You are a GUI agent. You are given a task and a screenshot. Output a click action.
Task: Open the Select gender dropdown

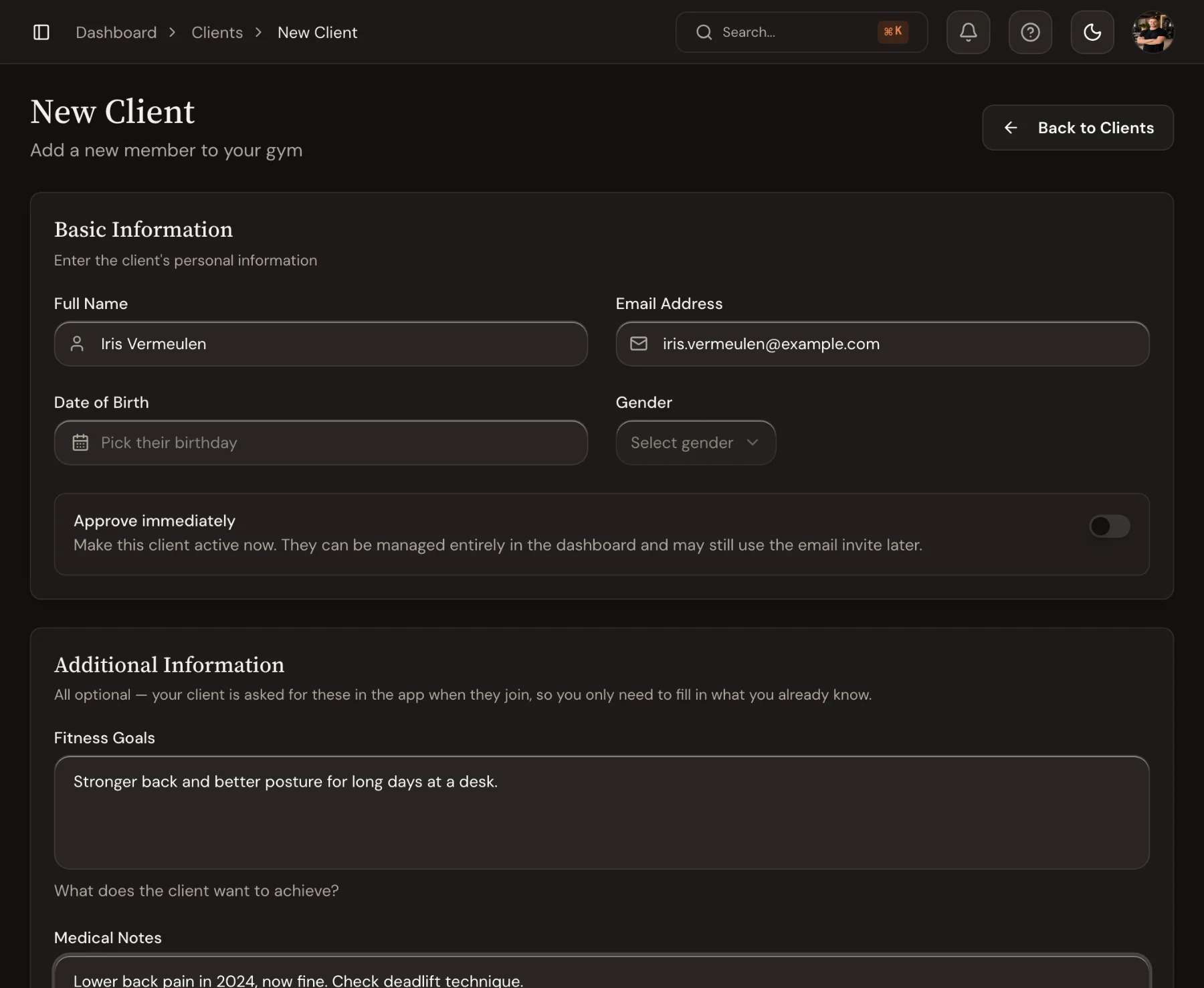click(696, 443)
